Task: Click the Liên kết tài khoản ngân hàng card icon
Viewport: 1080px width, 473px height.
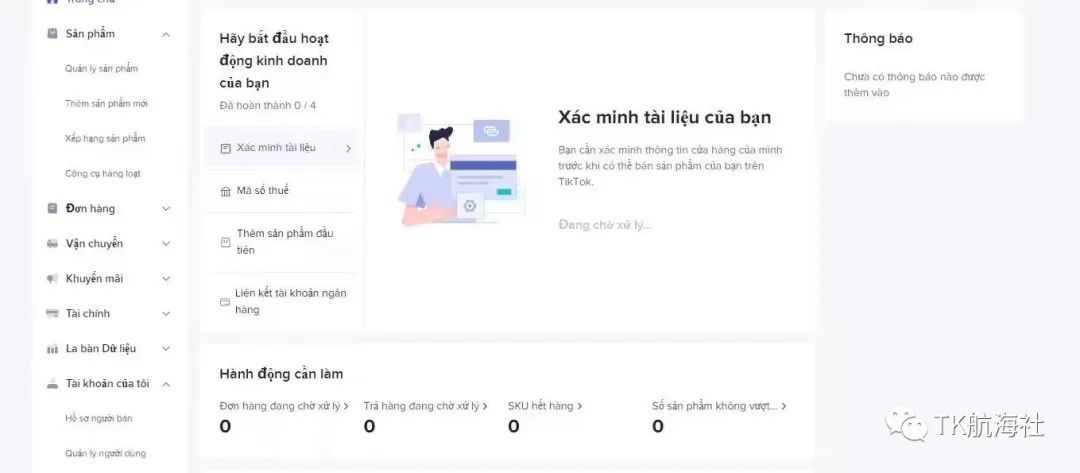Action: click(x=225, y=302)
